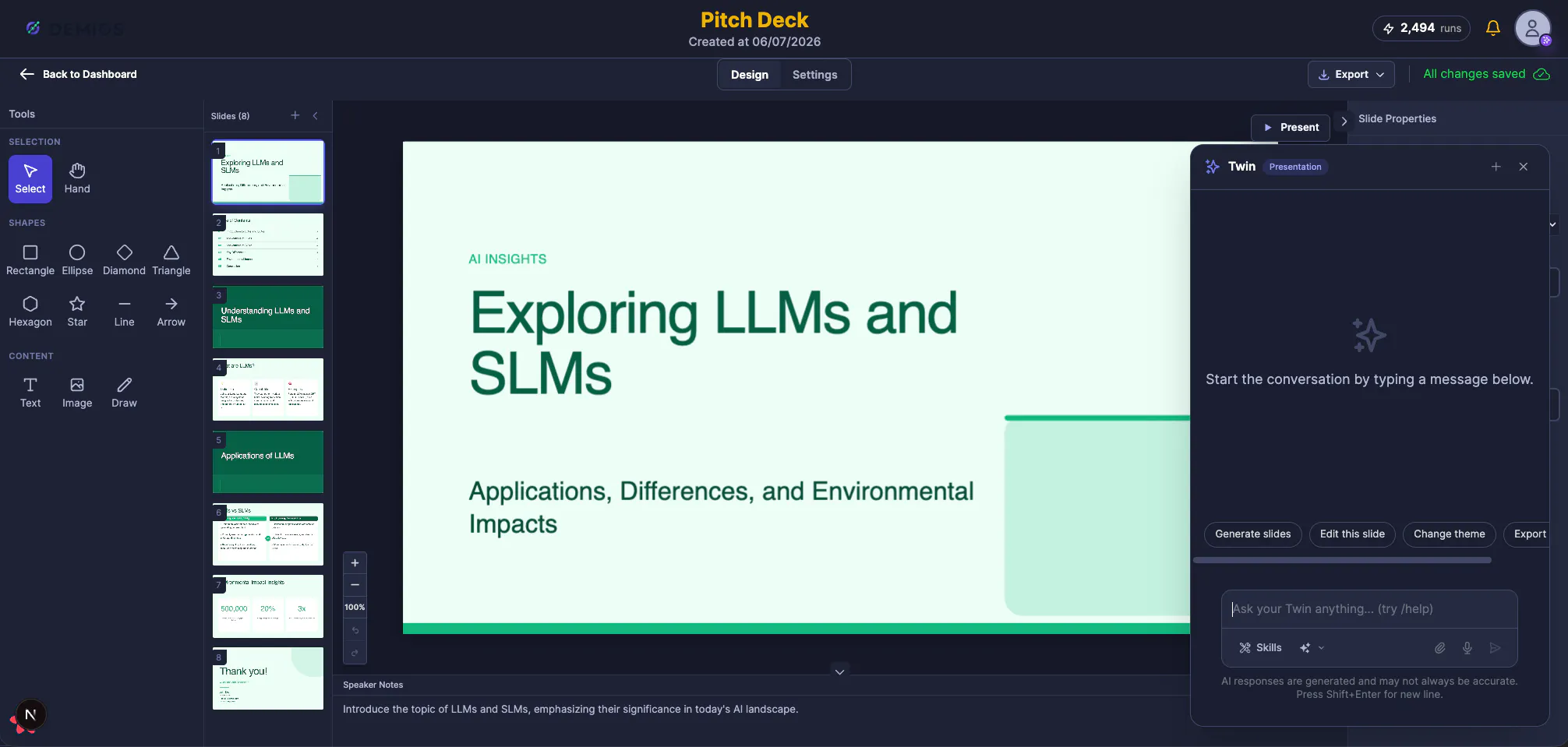This screenshot has width=1568, height=747.
Task: Send the Twin message
Action: click(1495, 648)
